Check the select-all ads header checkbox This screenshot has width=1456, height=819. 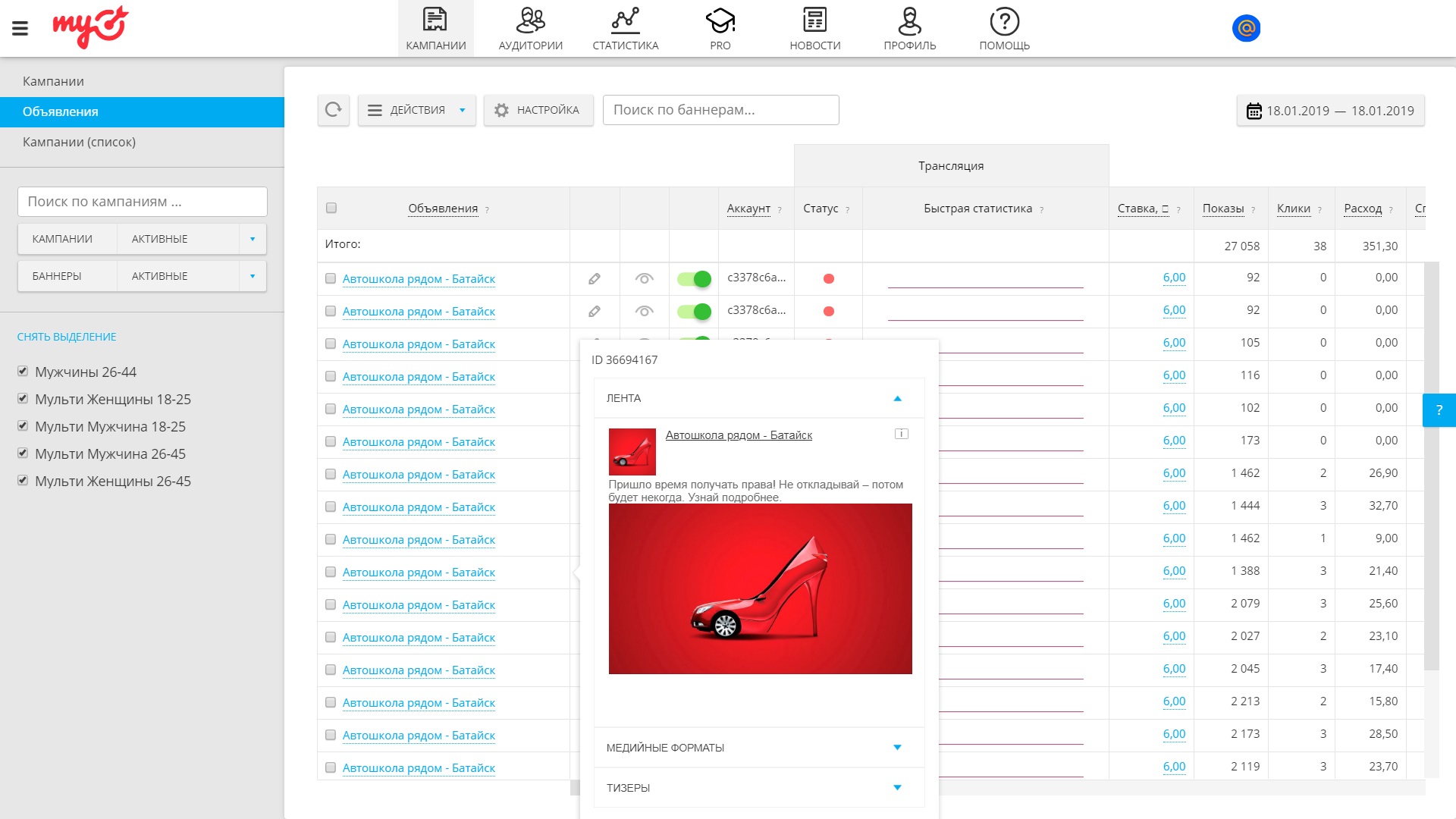pyautogui.click(x=331, y=208)
